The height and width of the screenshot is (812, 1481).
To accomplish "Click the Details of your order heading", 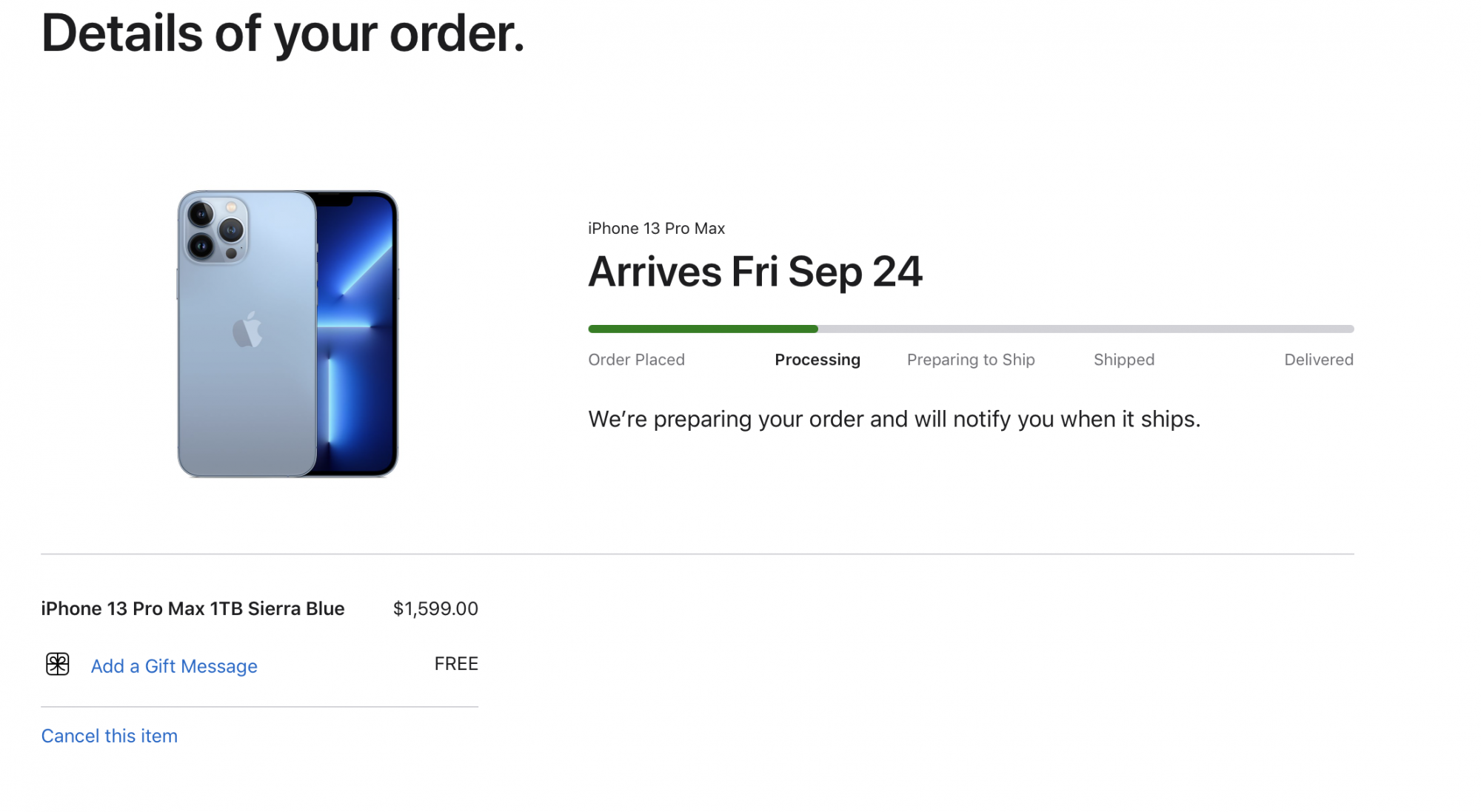I will [283, 34].
